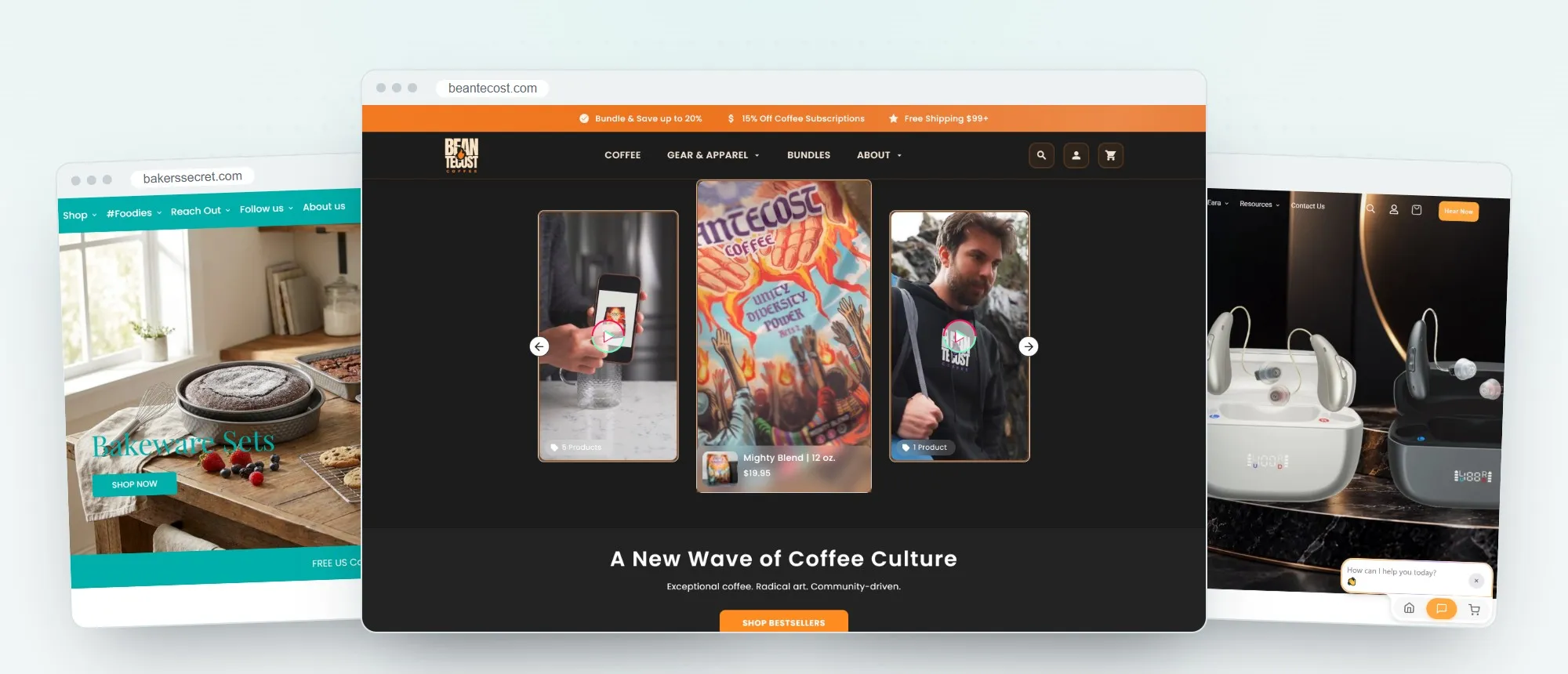Screen dimensions: 1568x674
Task: Open the Coffee menu item
Action: coord(622,155)
